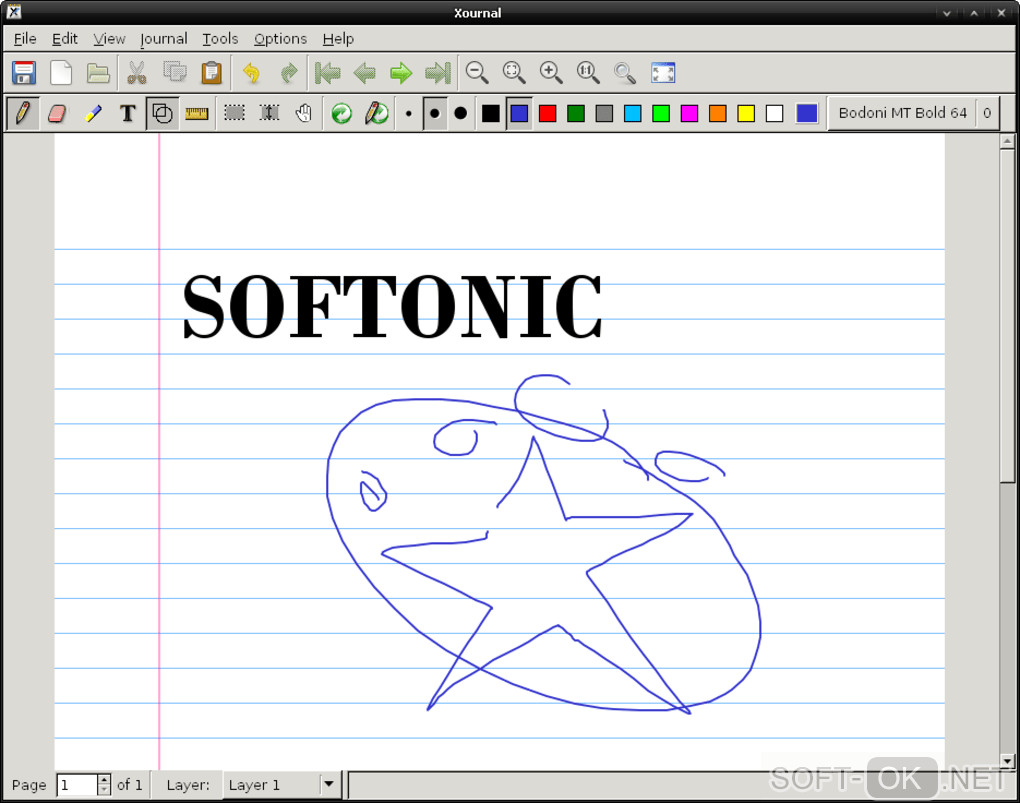Pick the bright green color swatch
Screen dimensions: 1020x803
tap(661, 114)
